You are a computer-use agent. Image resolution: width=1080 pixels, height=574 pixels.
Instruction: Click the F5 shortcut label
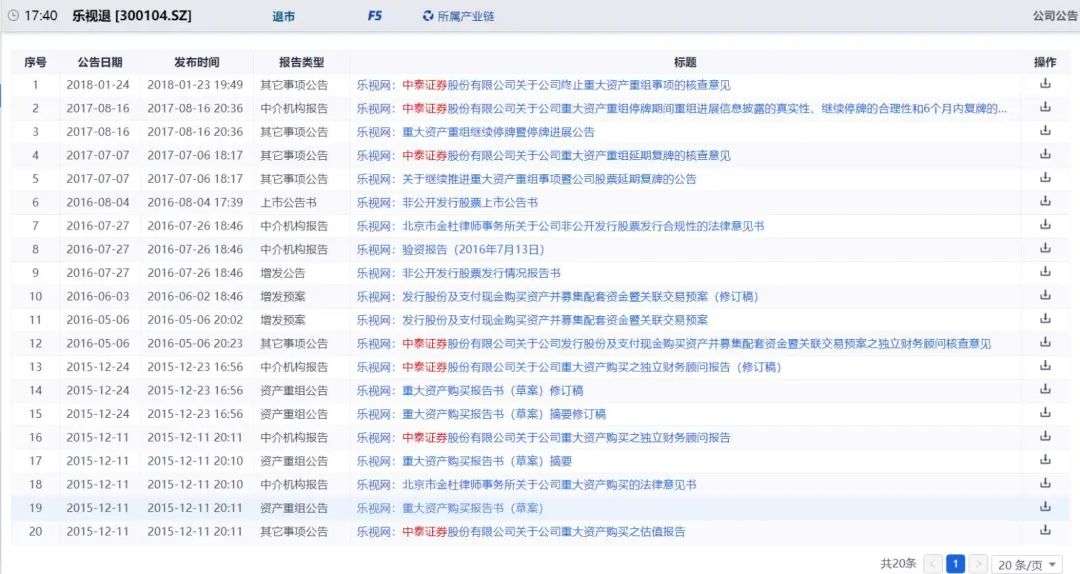point(374,15)
